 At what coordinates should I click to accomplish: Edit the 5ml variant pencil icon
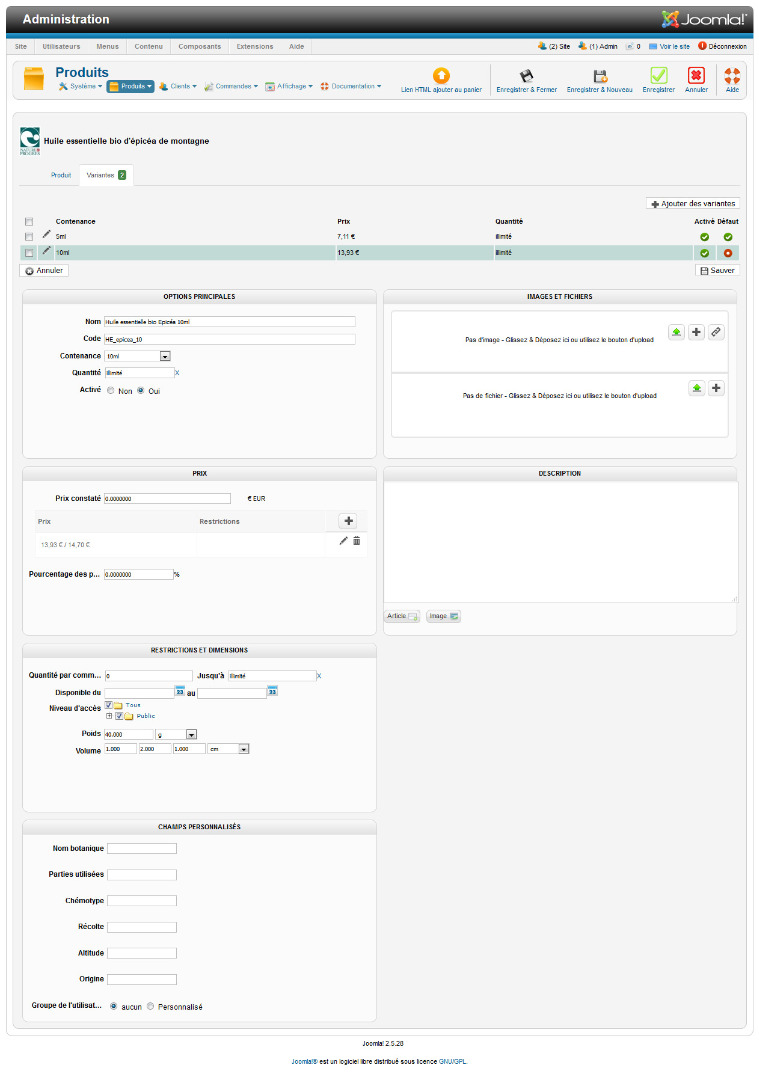click(x=47, y=234)
